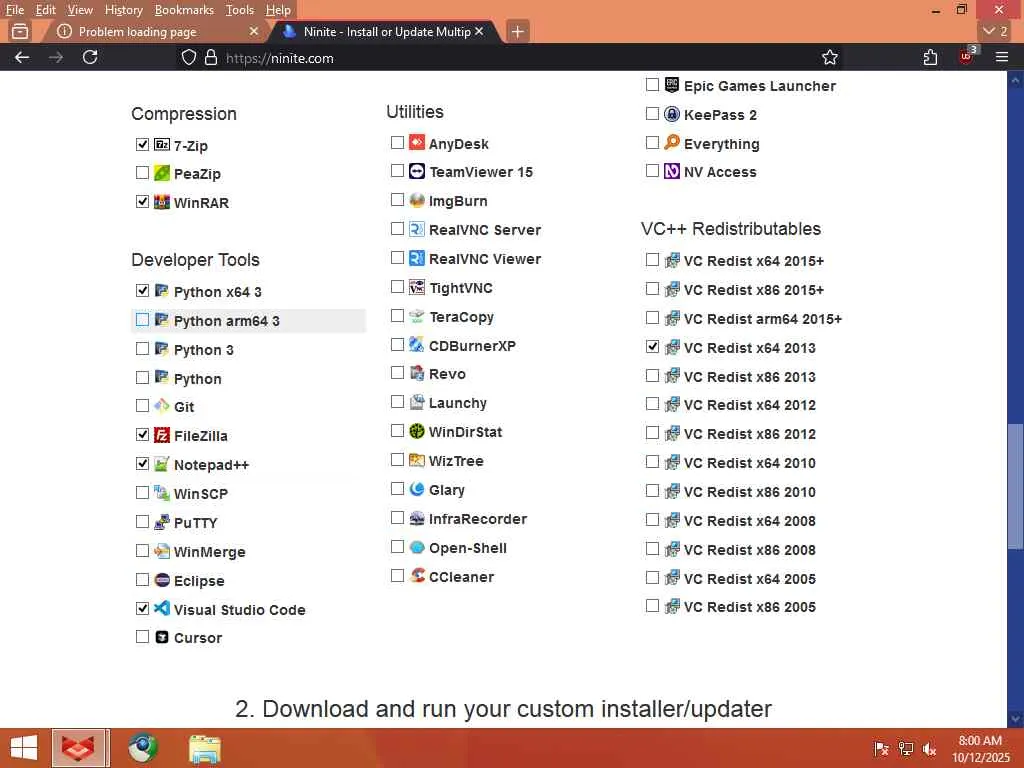Select the CDBurnerXP label
Image resolution: width=1024 pixels, height=768 pixels.
(x=472, y=345)
